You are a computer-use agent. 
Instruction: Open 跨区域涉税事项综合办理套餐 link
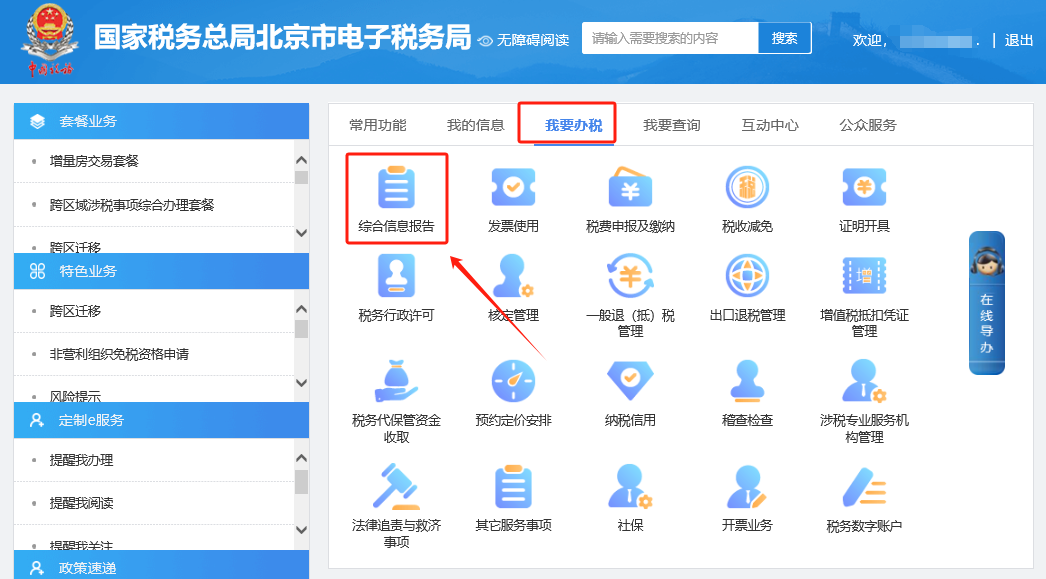click(x=132, y=205)
